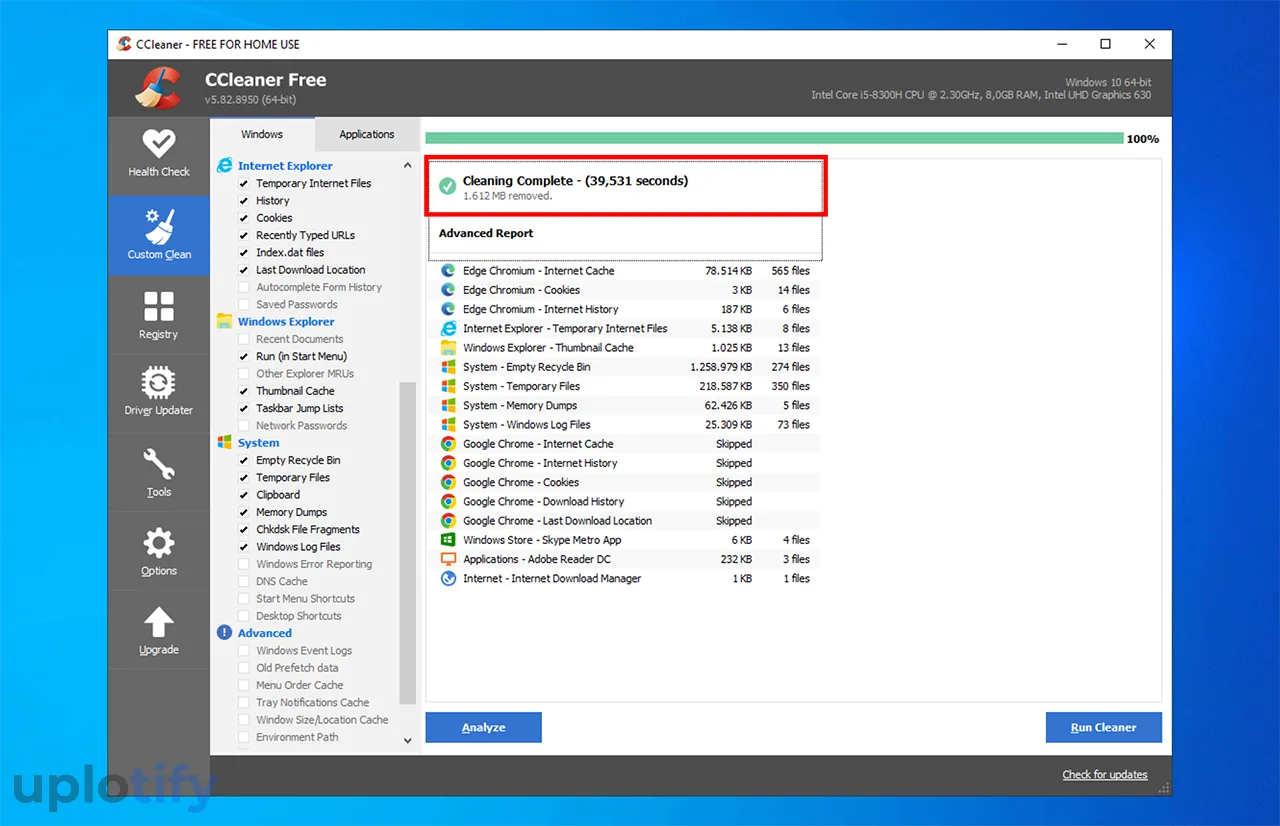Enable Windows Error Reporting checkbox
1280x826 pixels.
pos(244,565)
